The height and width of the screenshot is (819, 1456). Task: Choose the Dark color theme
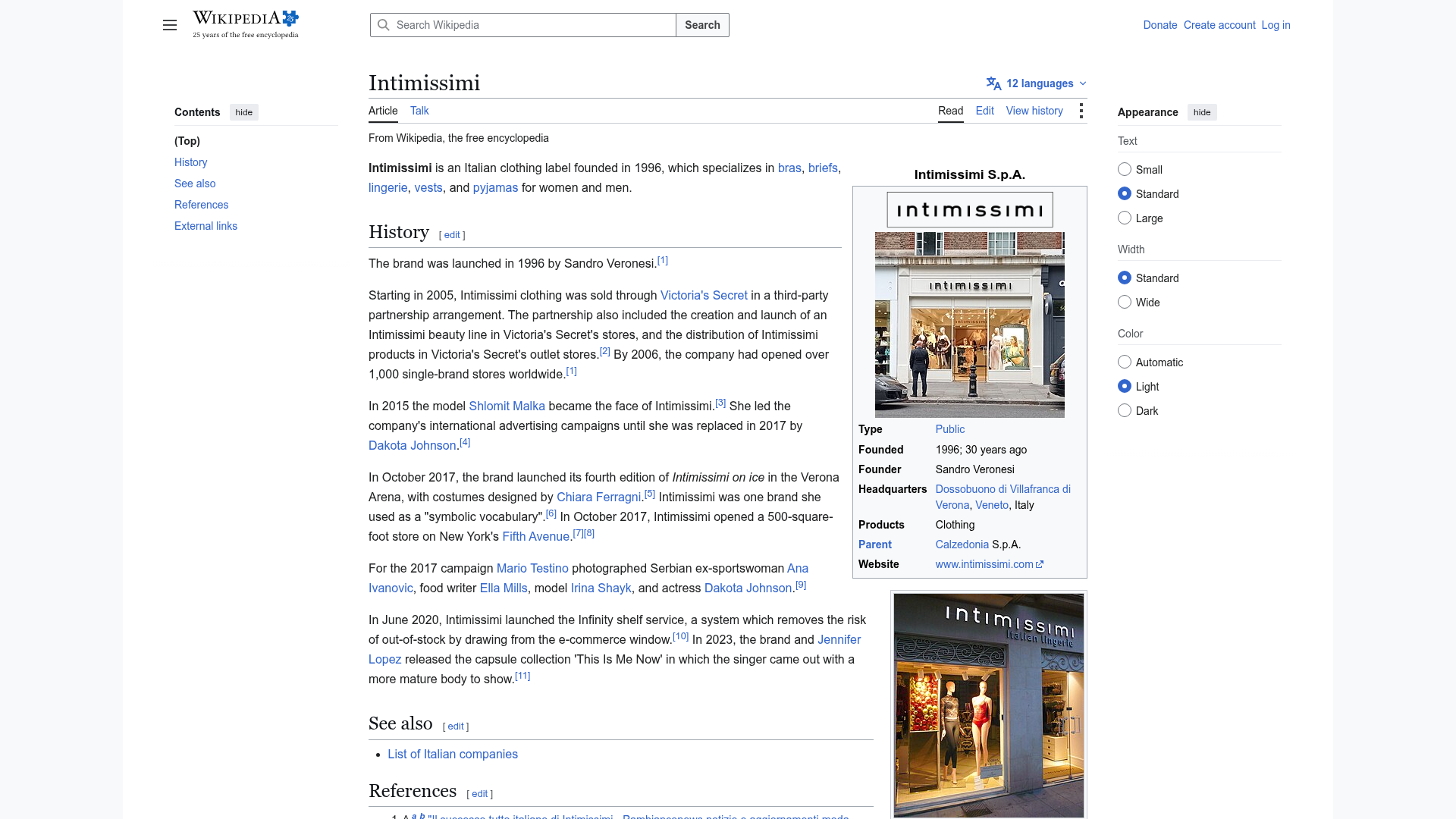pos(1125,410)
